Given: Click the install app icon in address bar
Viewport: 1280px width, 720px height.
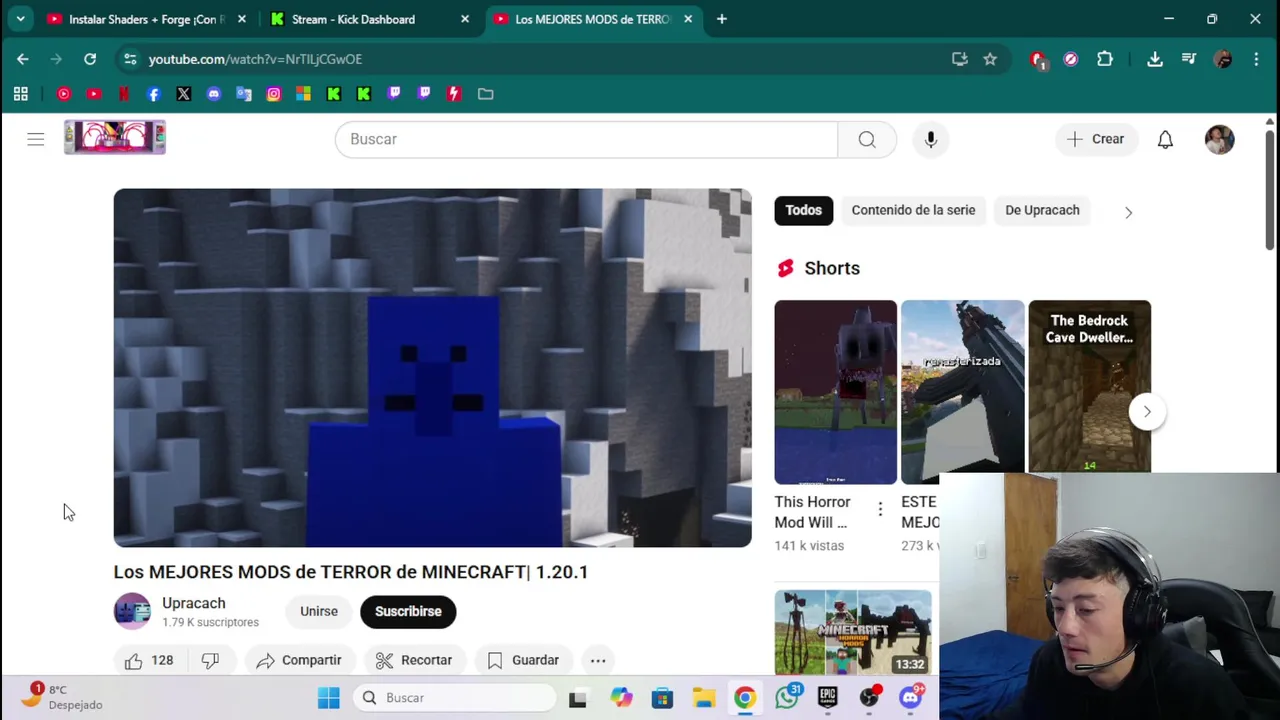Looking at the screenshot, I should point(960,59).
